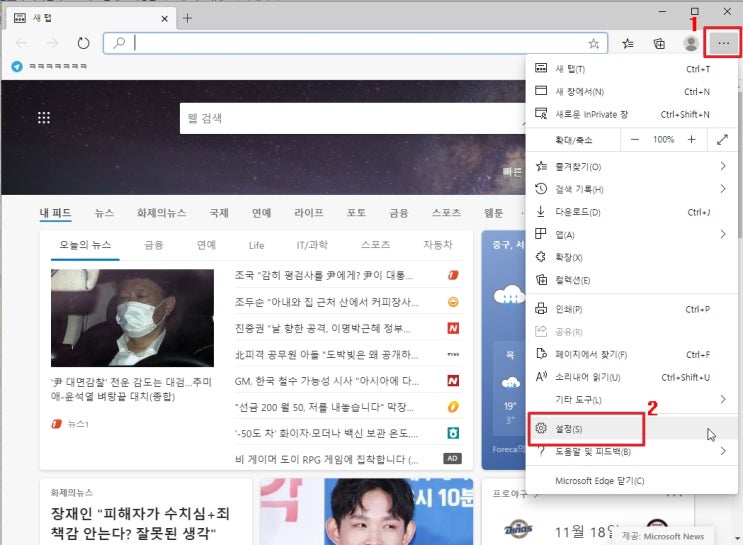Open article 장재인 "피해자가 수치심+죄책감

tap(140, 523)
